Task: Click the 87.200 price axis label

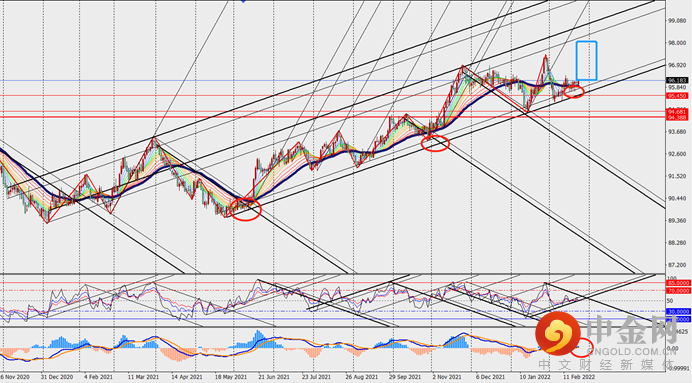Action: pyautogui.click(x=676, y=265)
